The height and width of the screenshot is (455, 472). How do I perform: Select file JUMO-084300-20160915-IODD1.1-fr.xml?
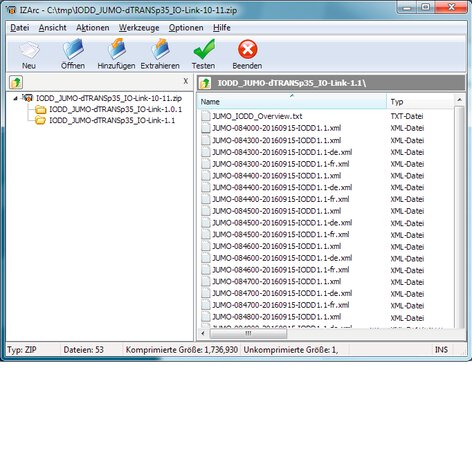[x=281, y=164]
